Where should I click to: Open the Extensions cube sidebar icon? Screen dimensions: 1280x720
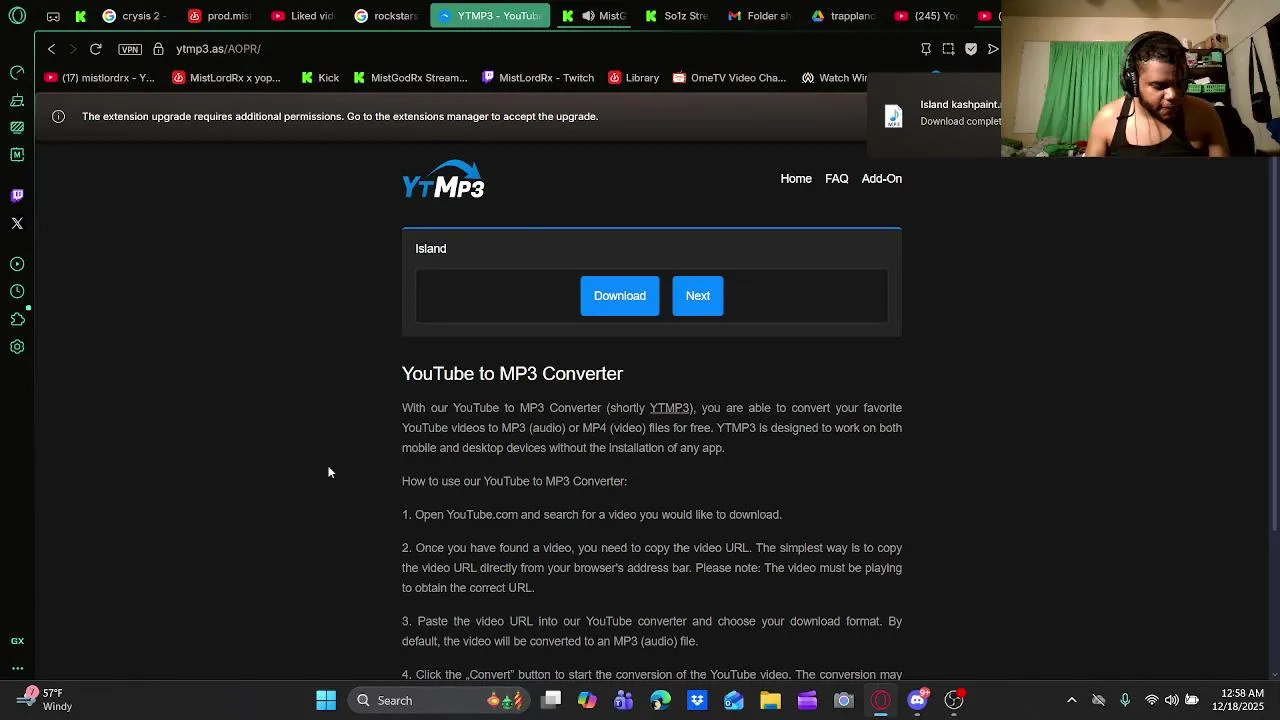click(17, 319)
